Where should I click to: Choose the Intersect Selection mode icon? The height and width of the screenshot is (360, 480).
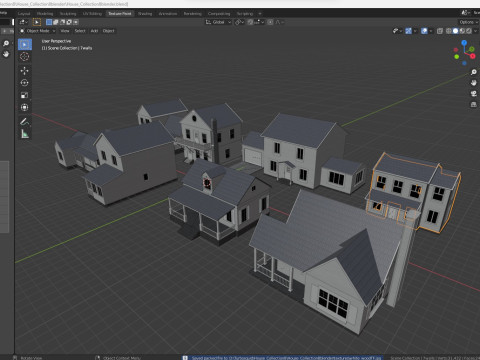76,22
